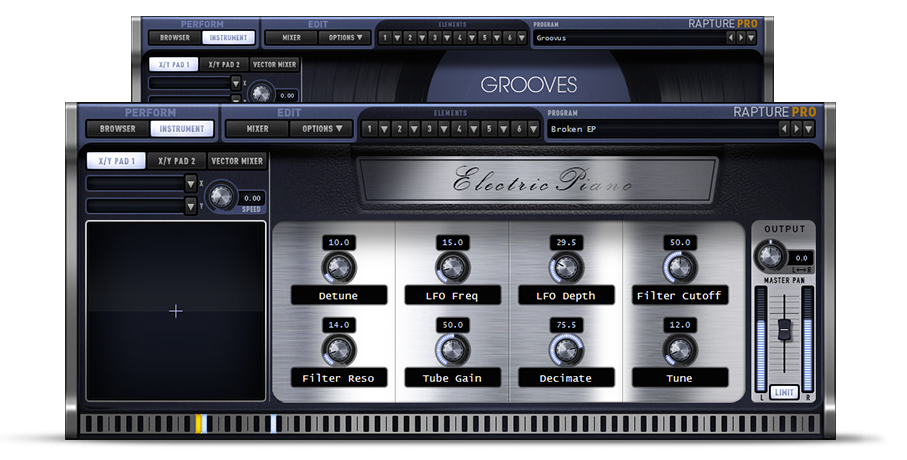Select X/Y PAD 2 in the Grooves window
Image resolution: width=907 pixels, height=460 pixels.
223,64
